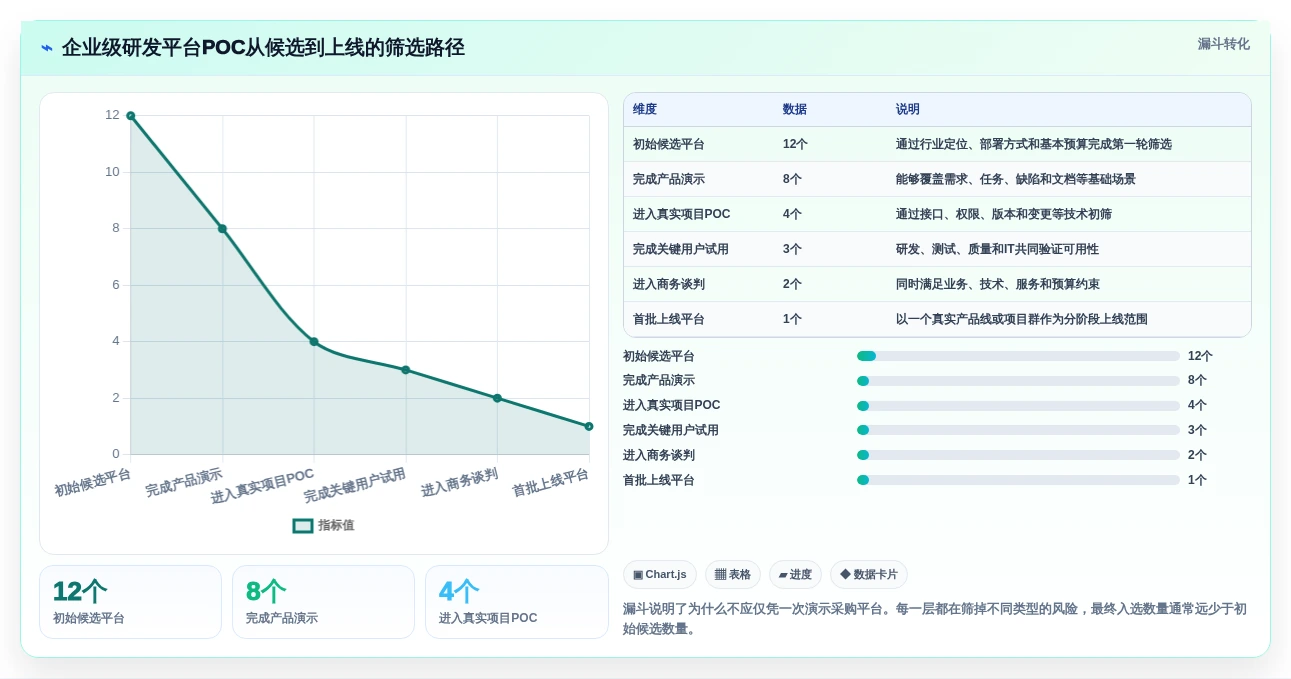Viewport: 1291px width, 679px height.
Task: Click the 完成产品演示 progress bar
Action: tap(1018, 381)
